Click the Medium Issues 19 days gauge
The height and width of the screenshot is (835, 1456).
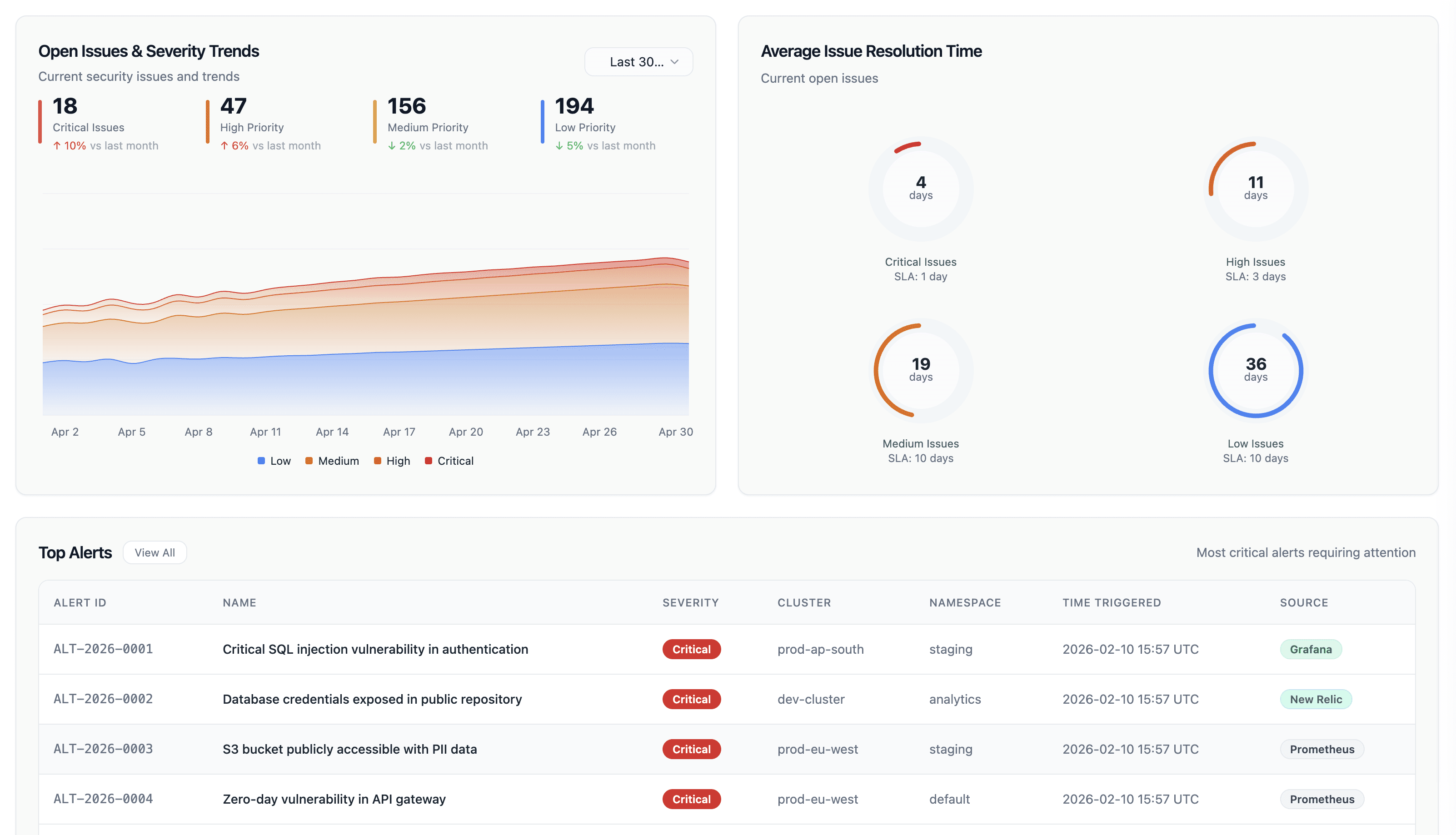click(x=920, y=370)
